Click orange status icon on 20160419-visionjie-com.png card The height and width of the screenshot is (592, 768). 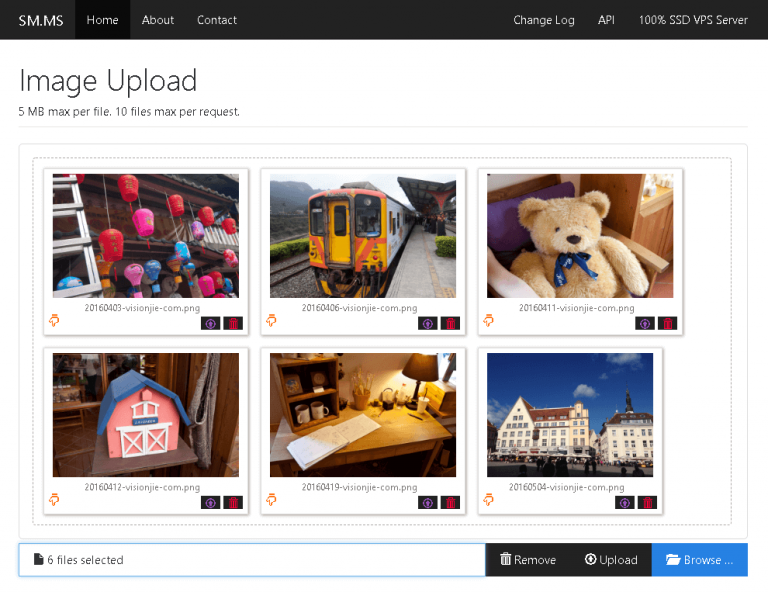click(x=271, y=499)
